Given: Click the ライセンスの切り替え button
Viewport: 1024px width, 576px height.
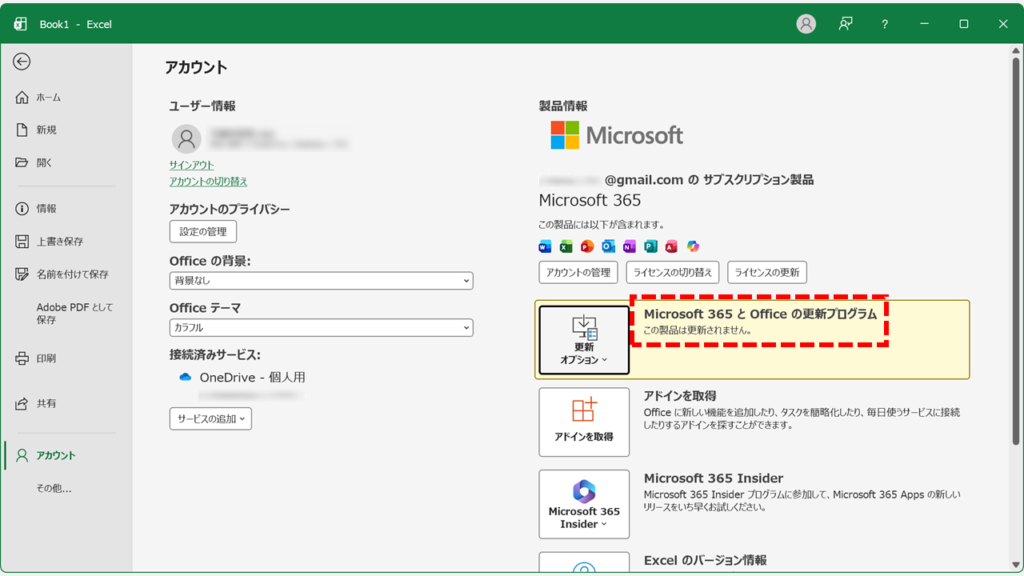Looking at the screenshot, I should pyautogui.click(x=672, y=272).
